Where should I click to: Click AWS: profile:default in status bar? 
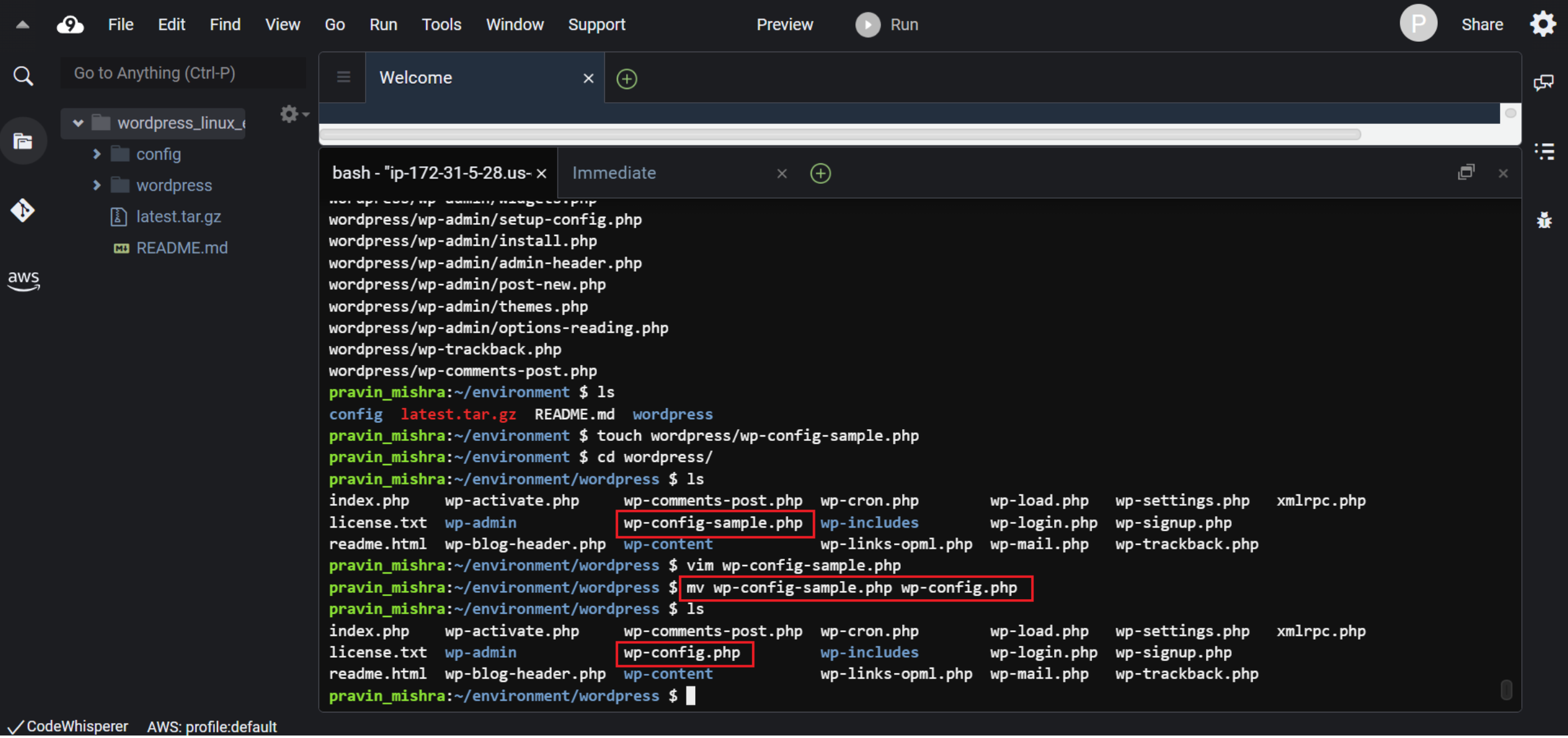pos(212,727)
